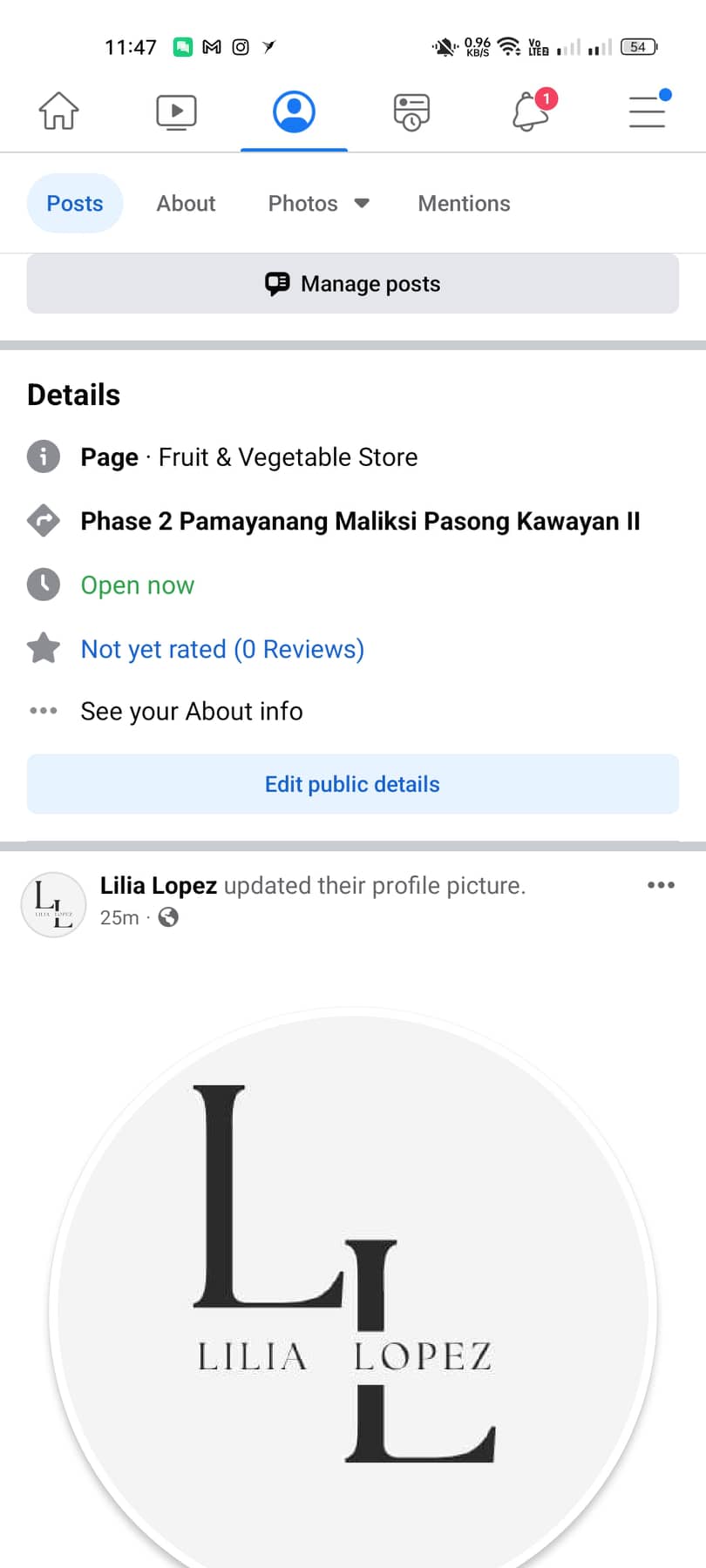This screenshot has width=706, height=1568.
Task: Expand See your About info
Action: pyautogui.click(x=191, y=712)
